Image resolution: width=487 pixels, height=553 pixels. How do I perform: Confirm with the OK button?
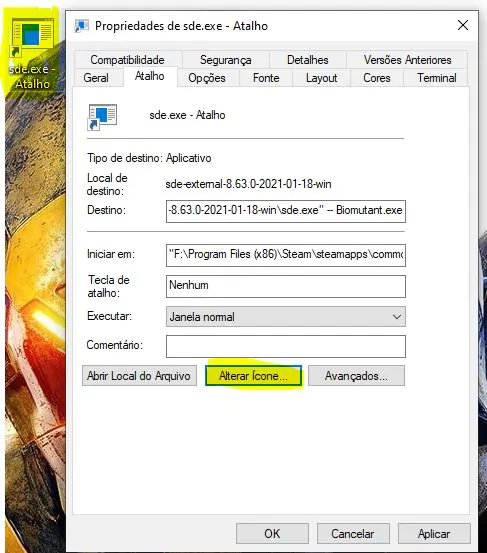click(x=272, y=533)
